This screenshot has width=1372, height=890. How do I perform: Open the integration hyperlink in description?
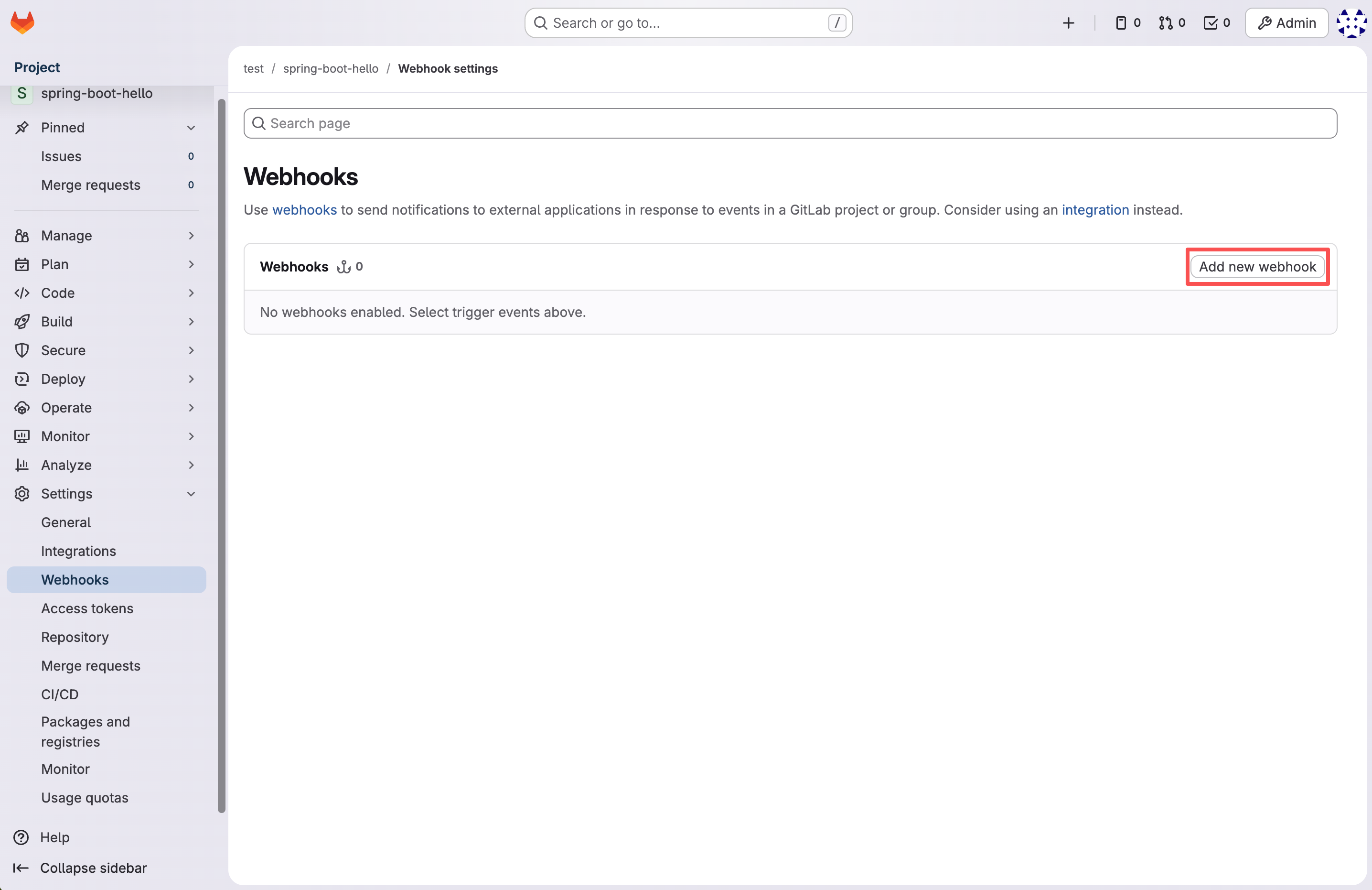(x=1095, y=210)
